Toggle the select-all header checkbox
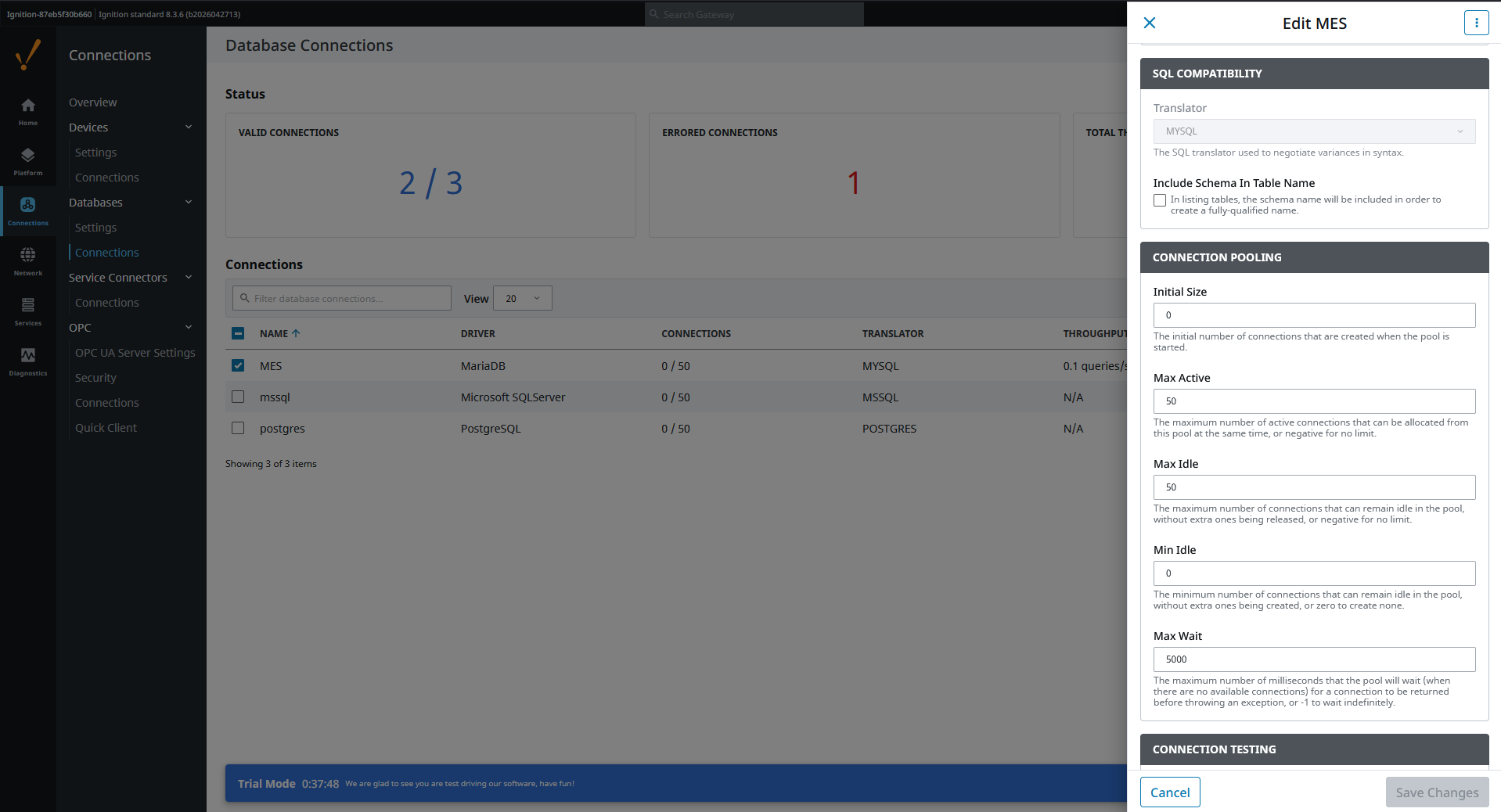The image size is (1501, 812). (x=238, y=333)
